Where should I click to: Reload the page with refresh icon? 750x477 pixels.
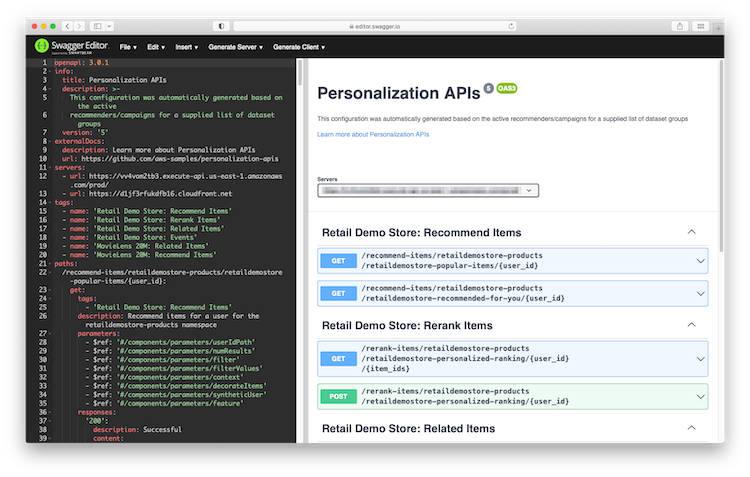tap(511, 26)
